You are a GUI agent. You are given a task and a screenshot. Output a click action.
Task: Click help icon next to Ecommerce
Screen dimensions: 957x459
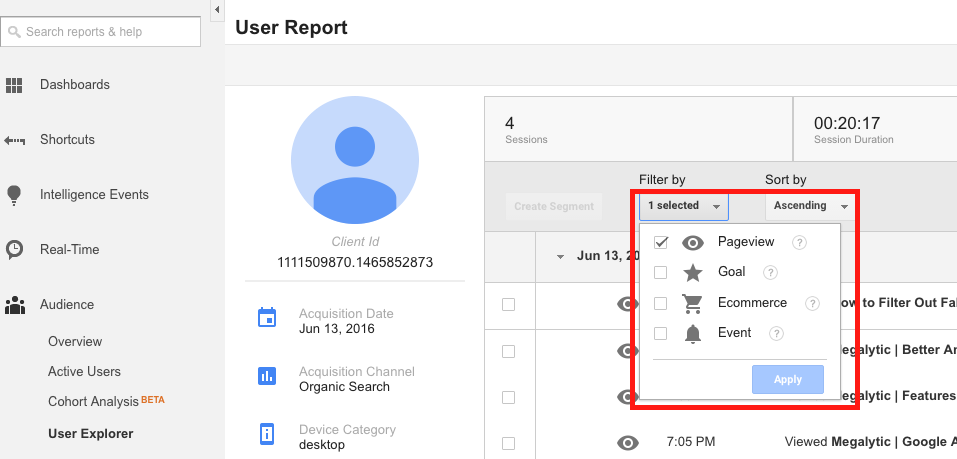coord(812,303)
